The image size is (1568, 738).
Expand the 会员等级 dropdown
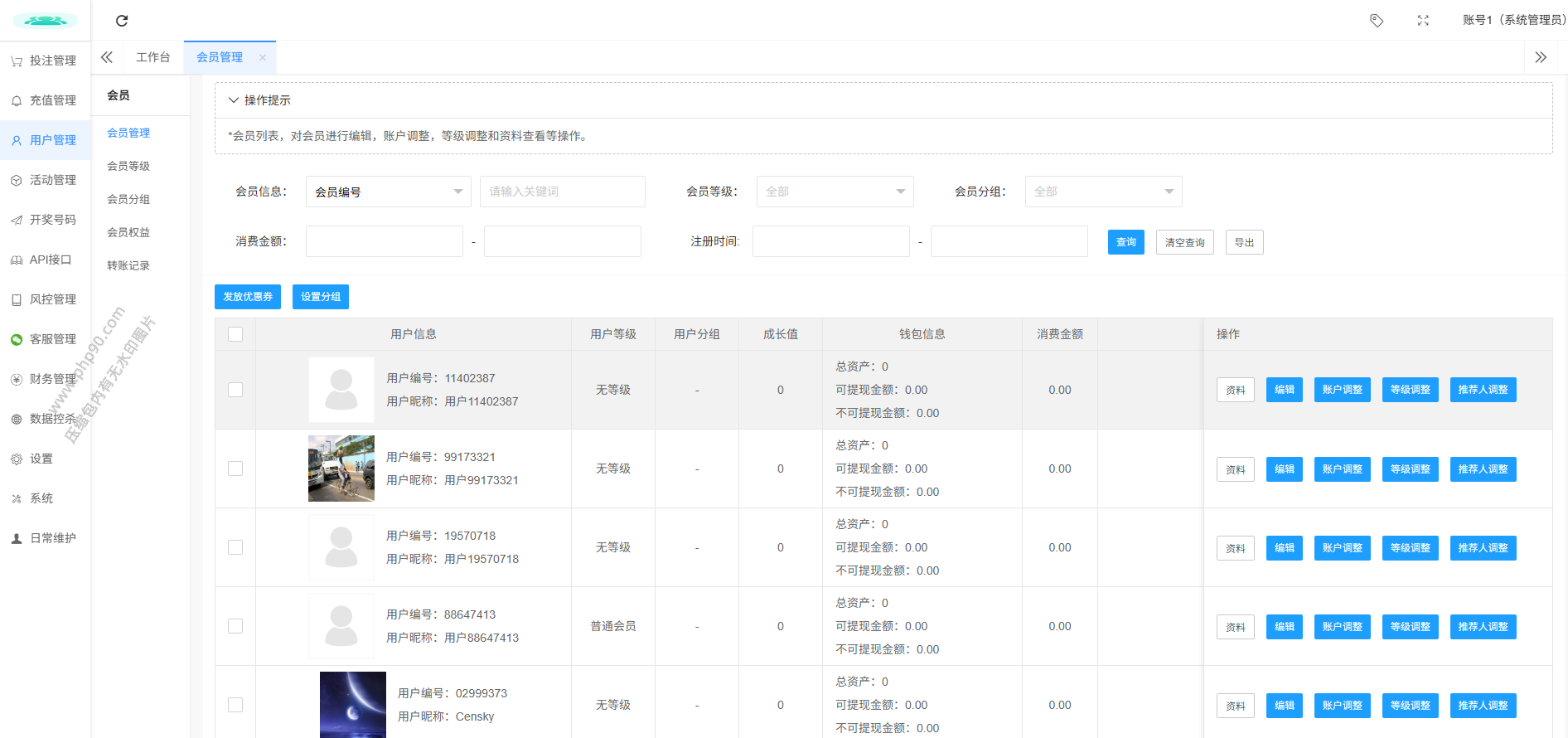coord(835,192)
